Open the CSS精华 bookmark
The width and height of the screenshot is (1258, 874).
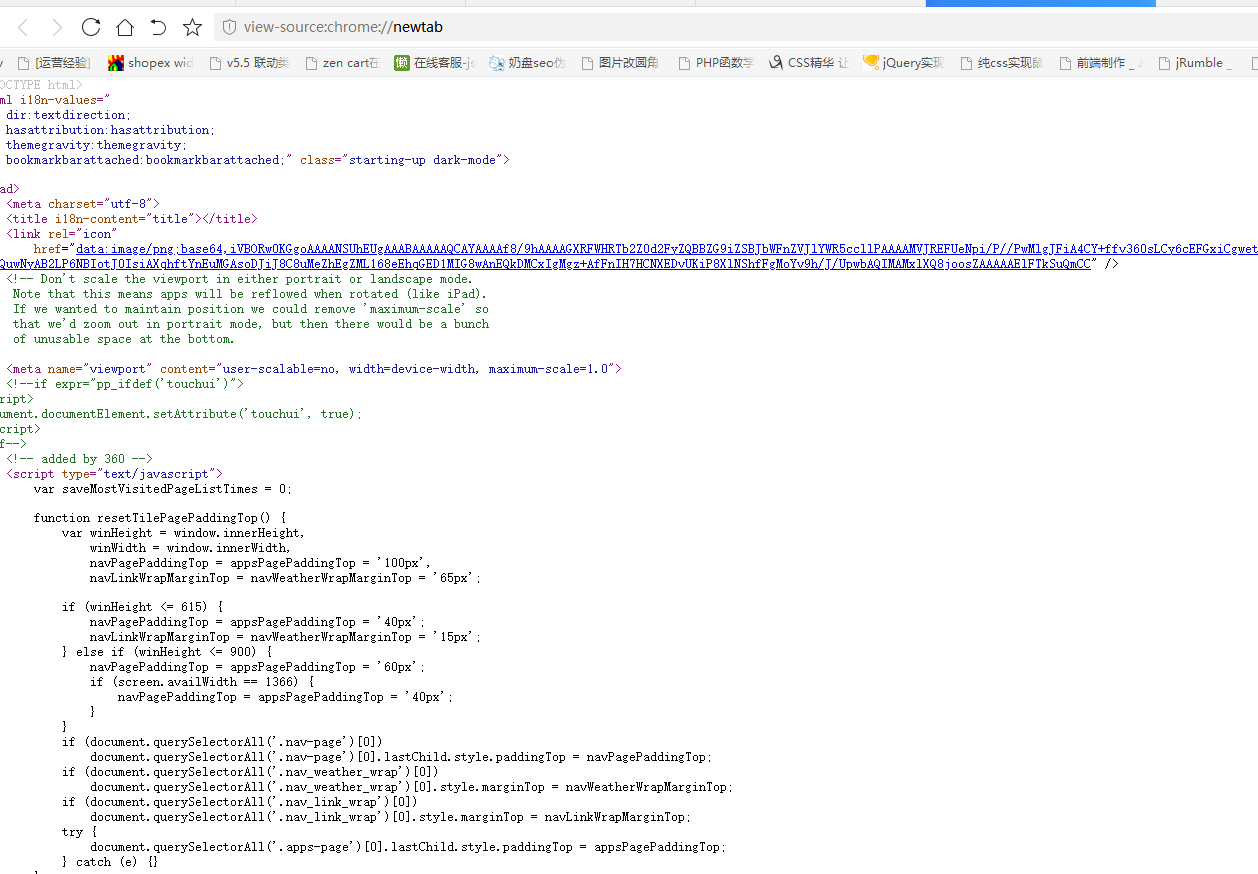(x=809, y=63)
